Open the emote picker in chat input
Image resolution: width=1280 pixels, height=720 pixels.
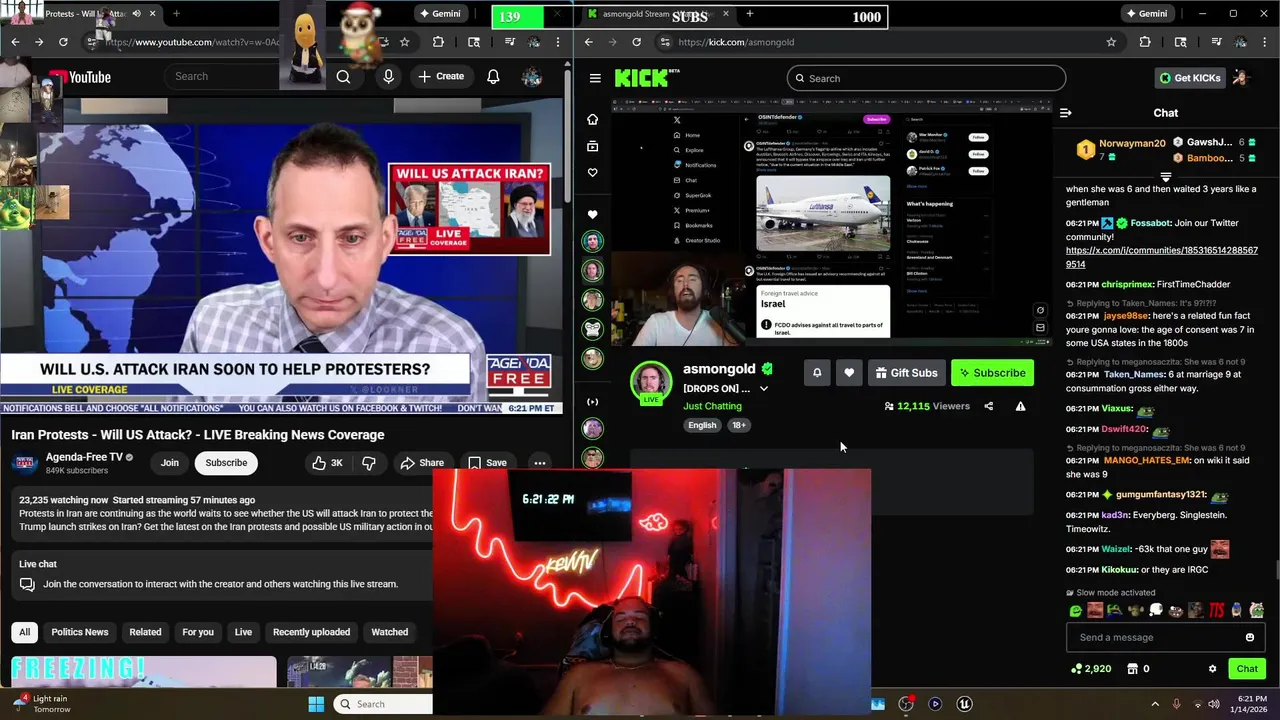1250,637
